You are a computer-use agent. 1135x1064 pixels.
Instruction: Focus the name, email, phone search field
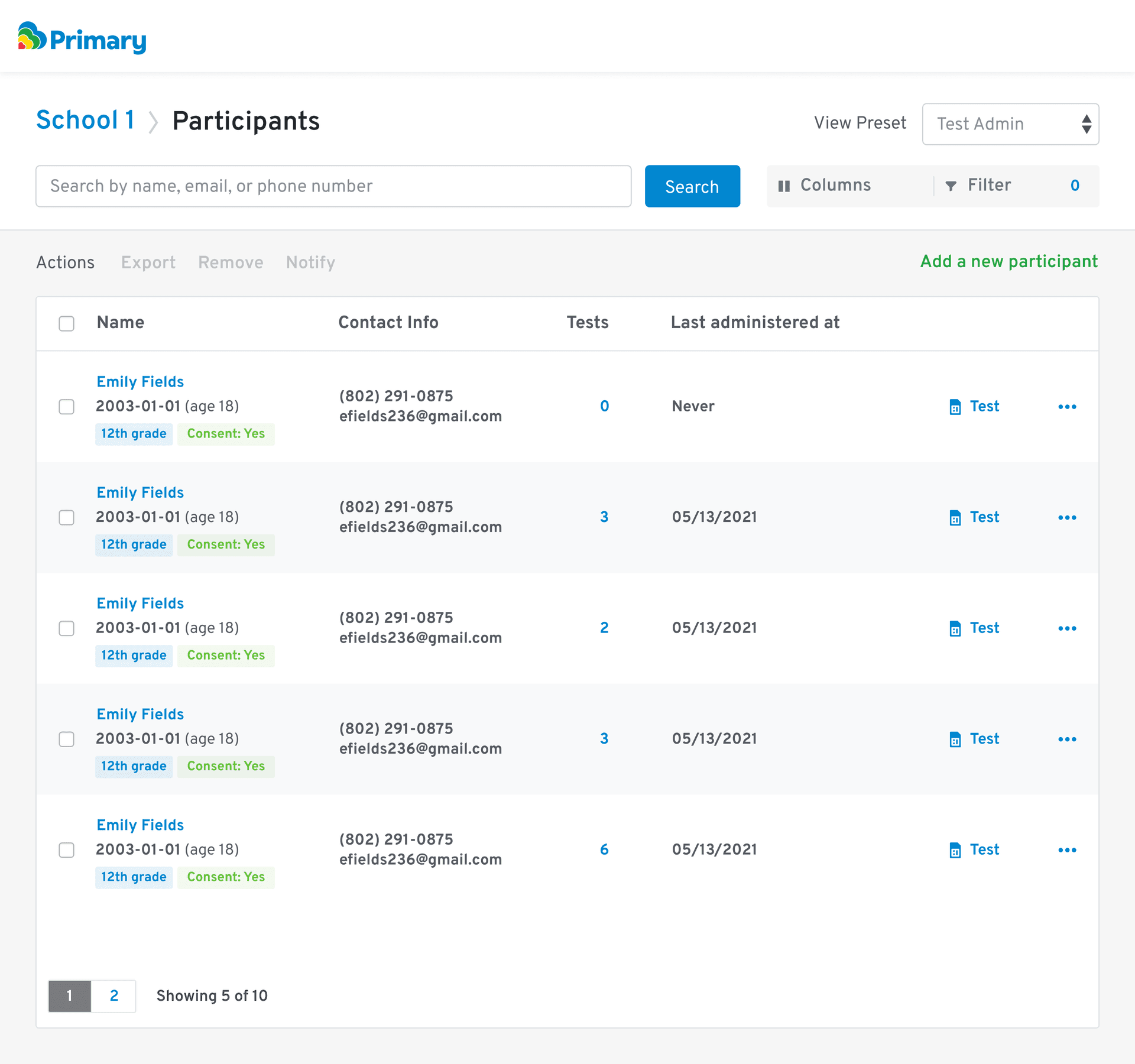click(333, 186)
